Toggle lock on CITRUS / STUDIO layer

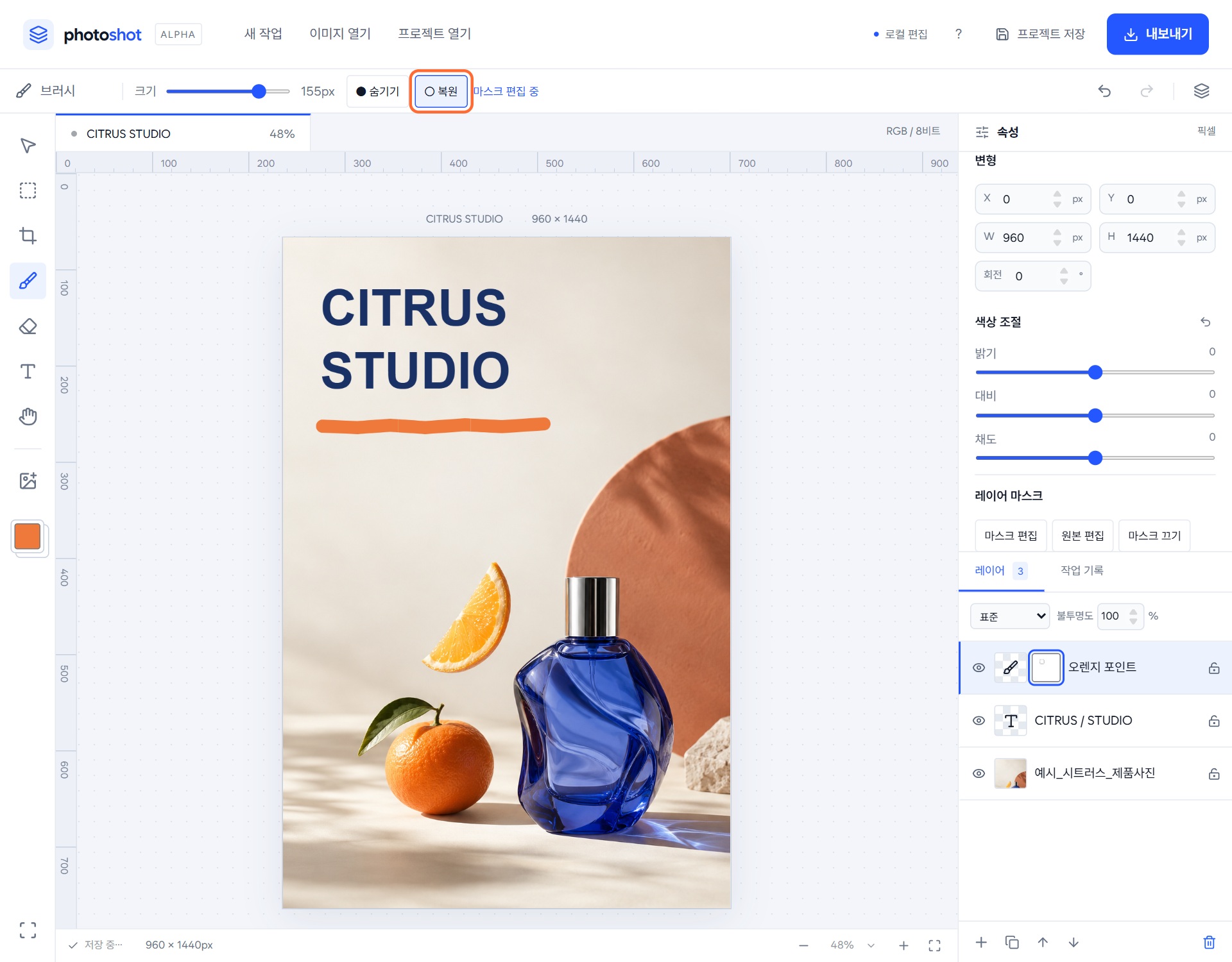[1214, 721]
